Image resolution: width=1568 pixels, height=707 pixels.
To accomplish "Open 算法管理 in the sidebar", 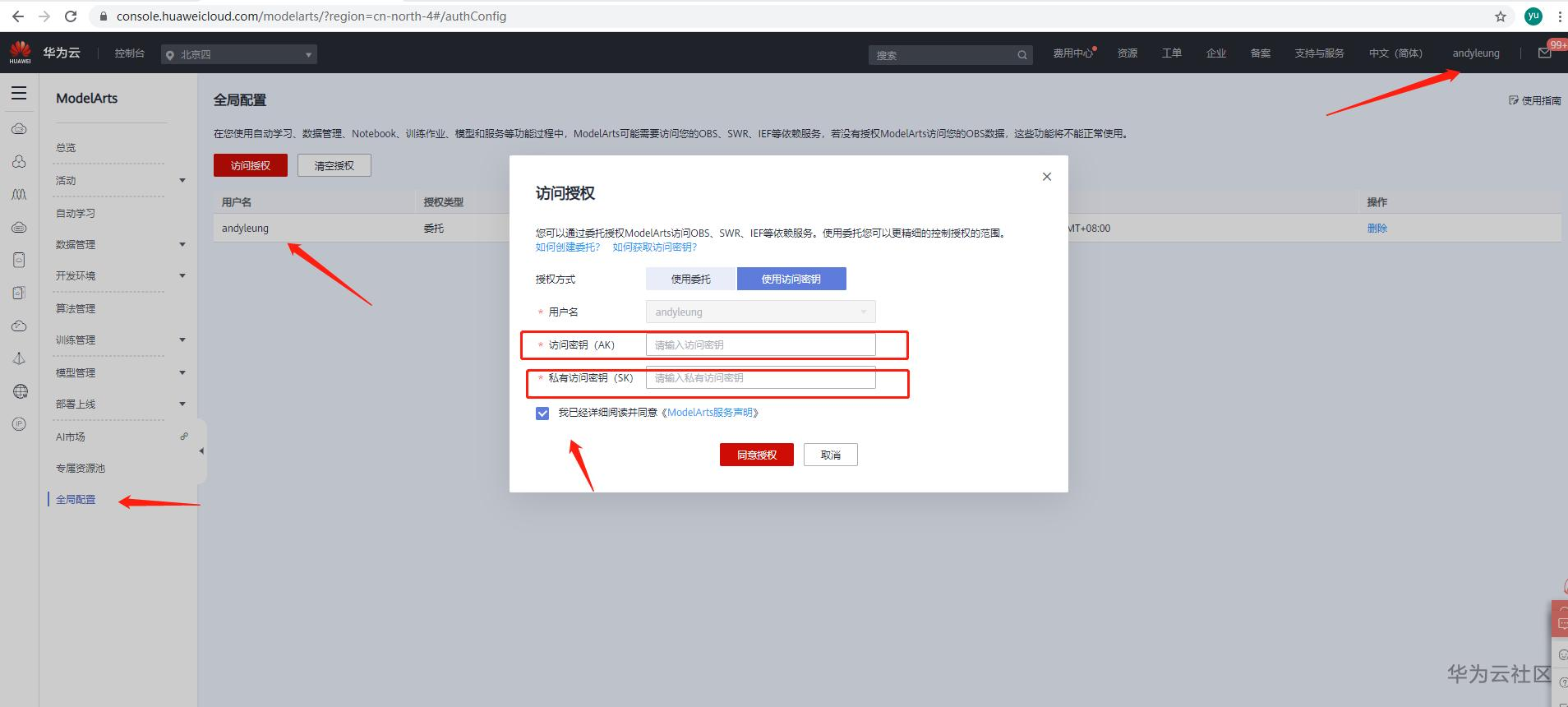I will pos(76,309).
